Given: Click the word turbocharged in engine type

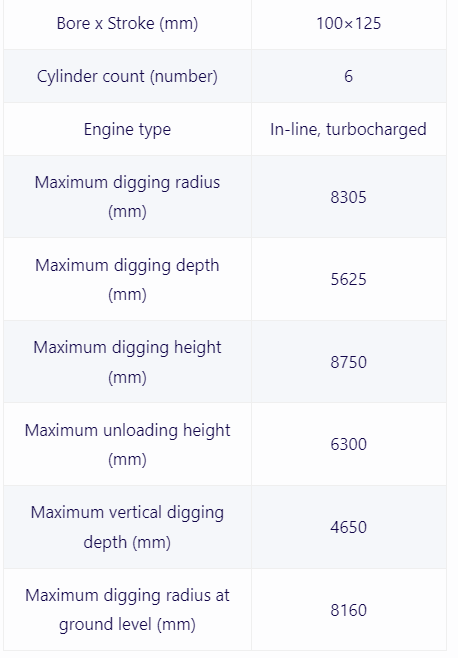Looking at the screenshot, I should coord(376,130).
